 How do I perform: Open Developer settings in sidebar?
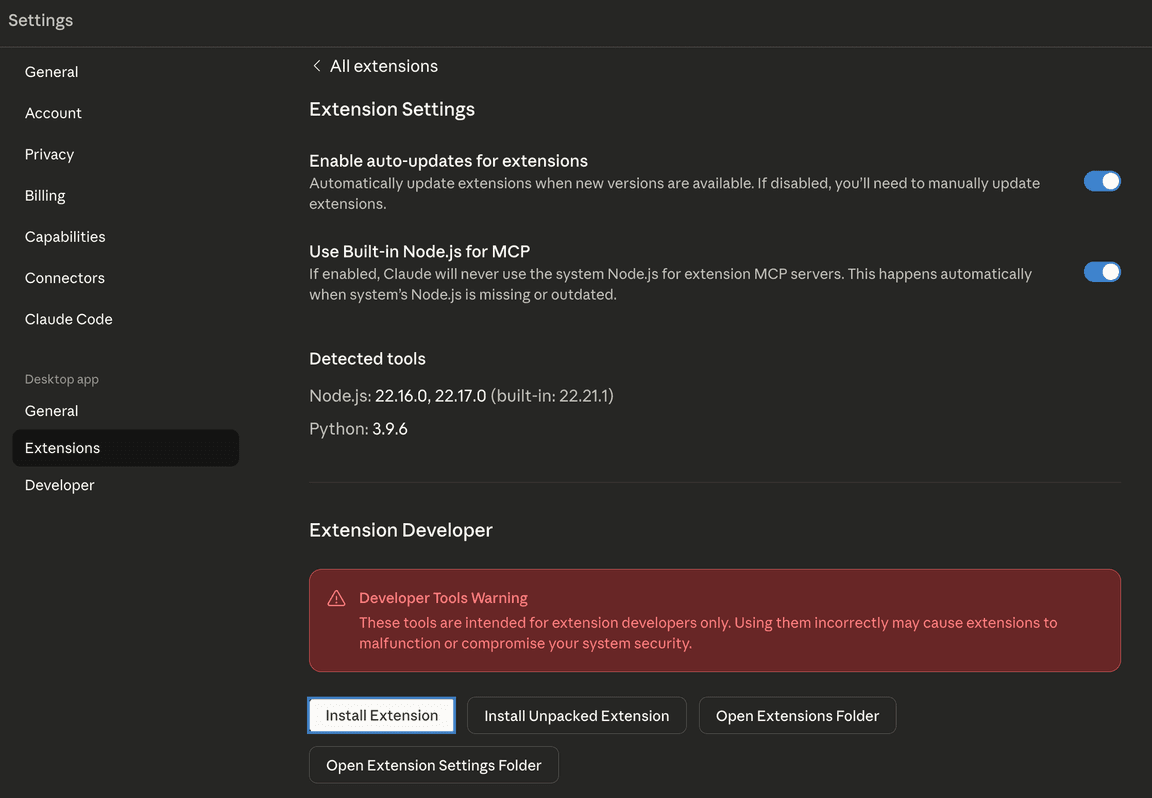(x=60, y=485)
